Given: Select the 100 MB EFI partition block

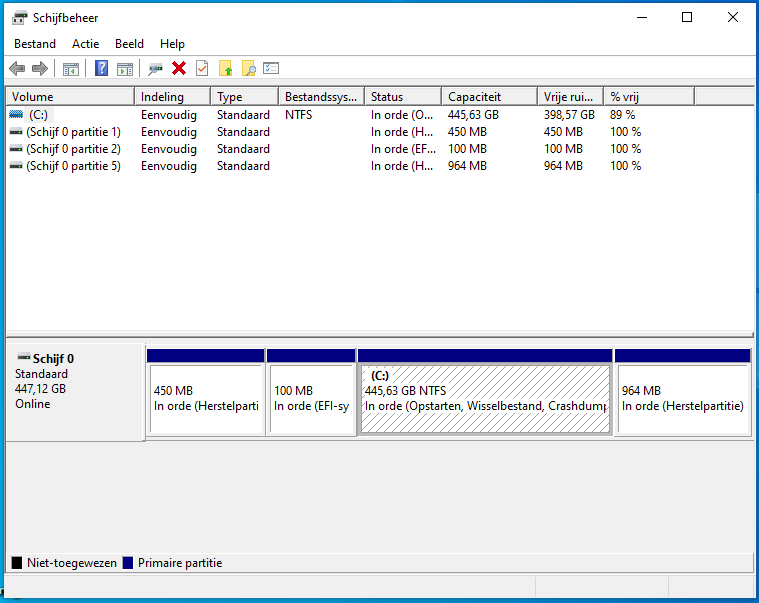Looking at the screenshot, I should click(311, 398).
